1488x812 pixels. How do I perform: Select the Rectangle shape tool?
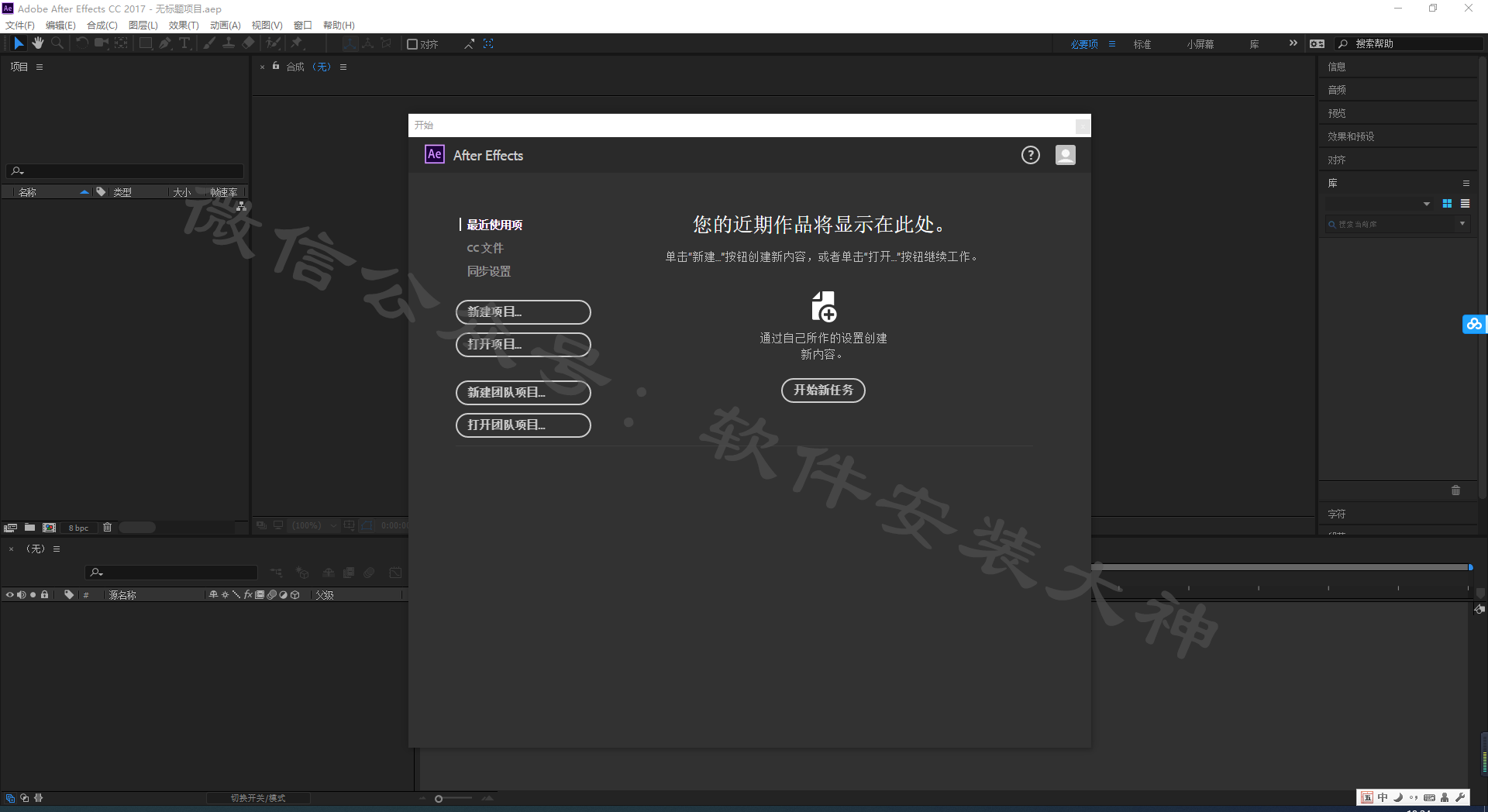click(146, 43)
